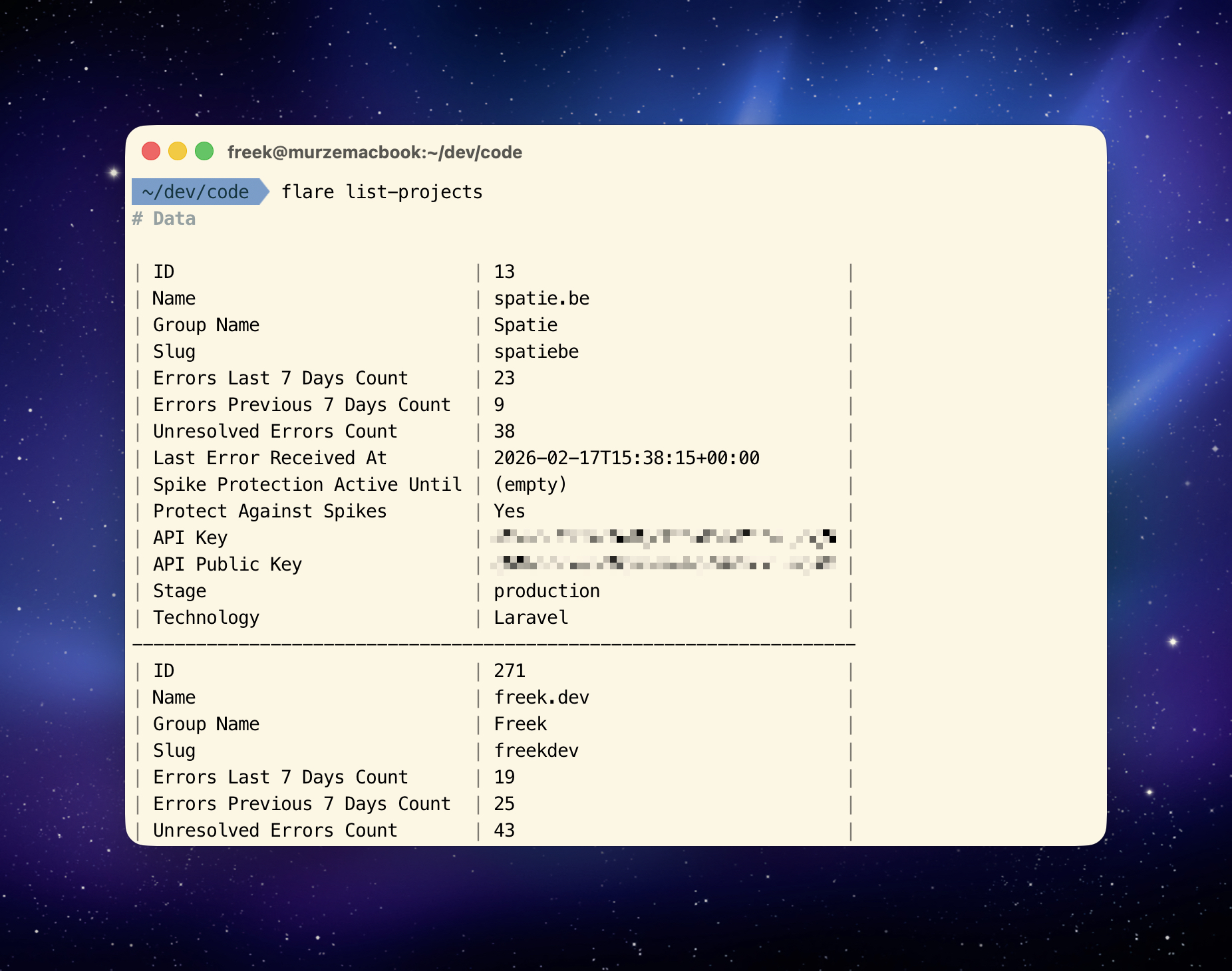Maximize the terminal using the green button
Screen dimensions: 1232x971
click(204, 152)
